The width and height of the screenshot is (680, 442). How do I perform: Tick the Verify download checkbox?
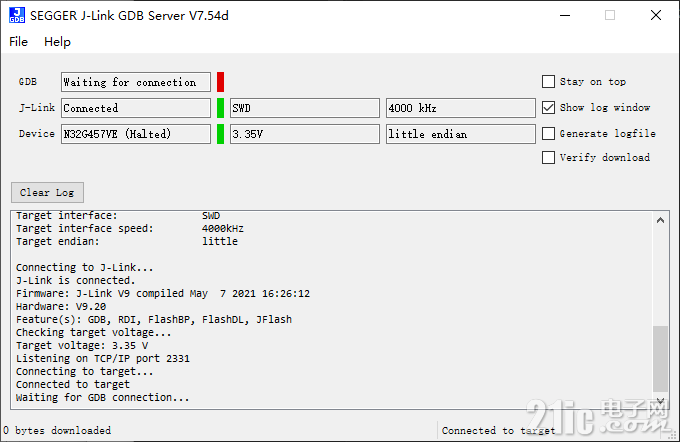tap(548, 157)
